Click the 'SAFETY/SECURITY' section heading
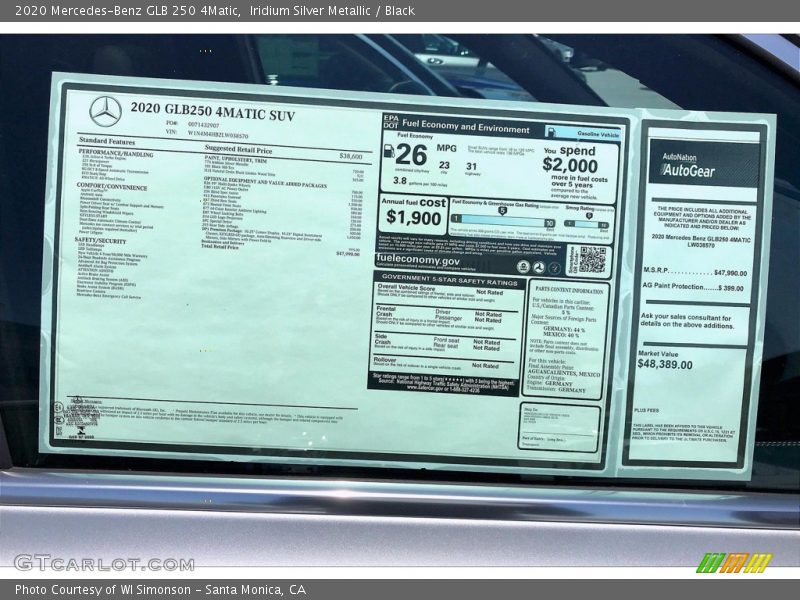 [100, 240]
